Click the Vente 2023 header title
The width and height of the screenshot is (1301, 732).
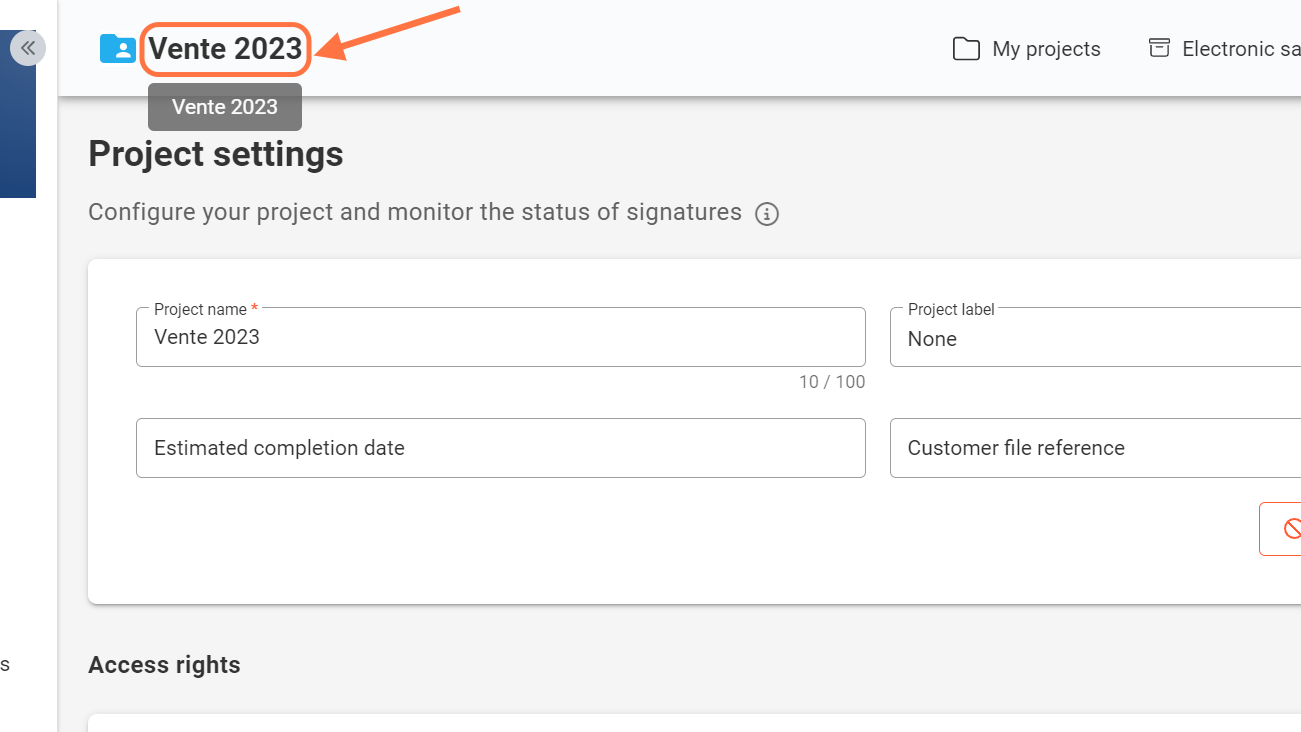pos(226,49)
